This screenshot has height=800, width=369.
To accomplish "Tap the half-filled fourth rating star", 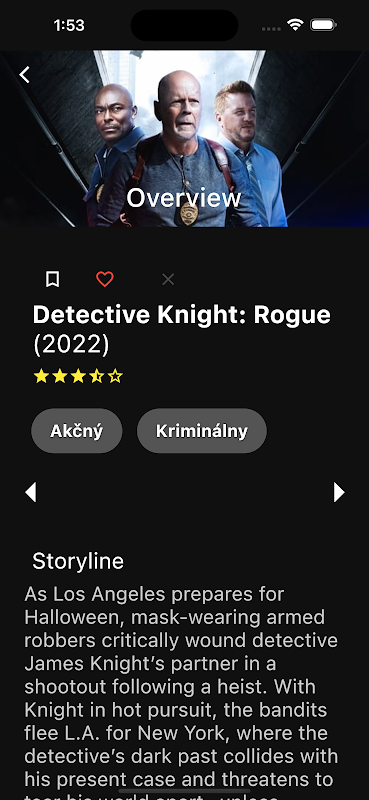I will click(x=96, y=377).
